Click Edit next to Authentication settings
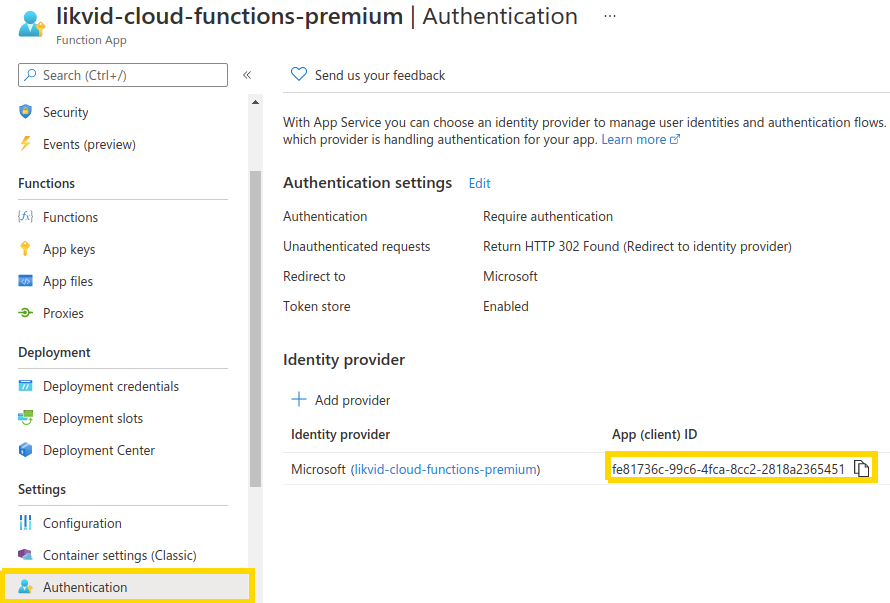The image size is (890, 603). click(x=479, y=183)
